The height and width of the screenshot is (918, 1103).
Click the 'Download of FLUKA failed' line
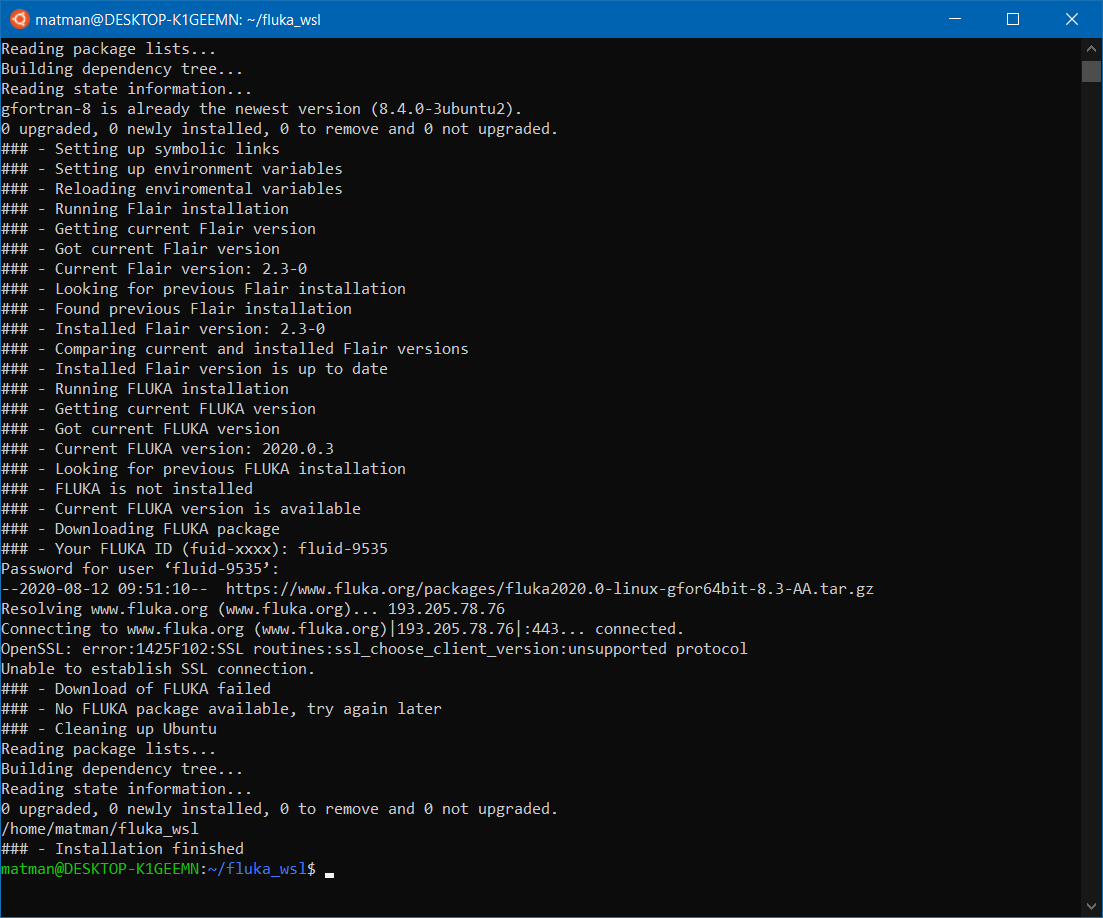click(x=136, y=689)
